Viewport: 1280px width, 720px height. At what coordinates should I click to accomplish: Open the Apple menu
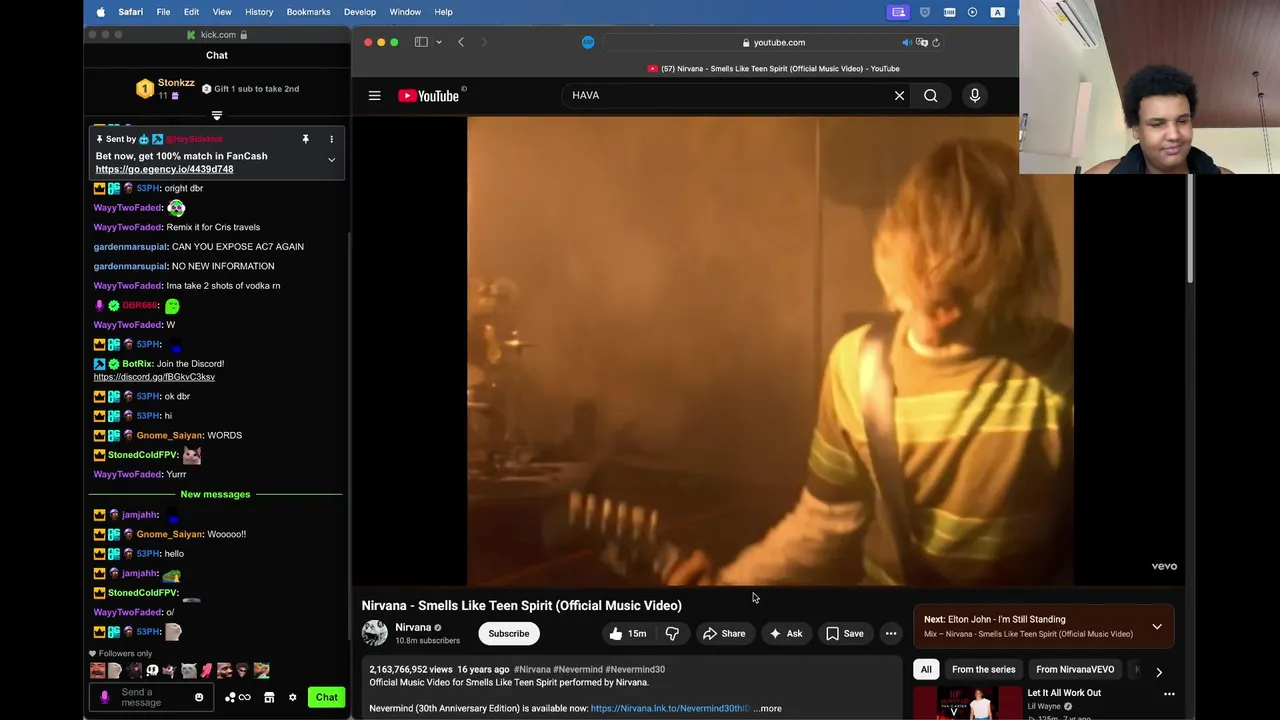pos(100,12)
